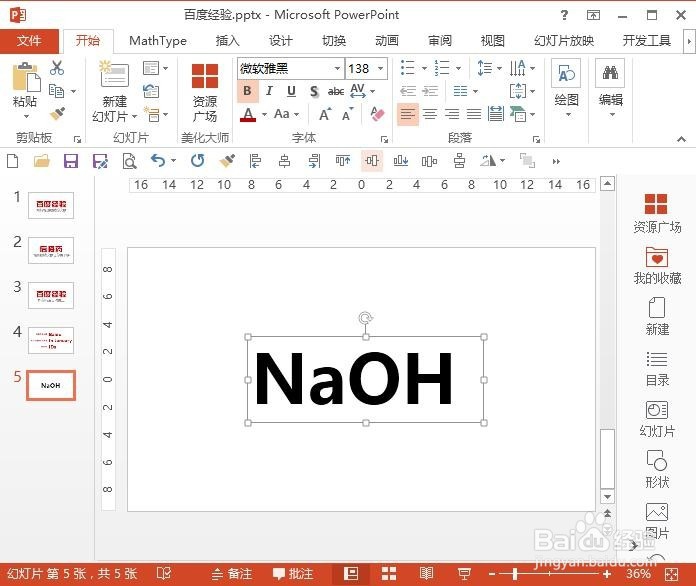The width and height of the screenshot is (696, 586).
Task: Click the fit slide to window icon
Action: [x=671, y=574]
